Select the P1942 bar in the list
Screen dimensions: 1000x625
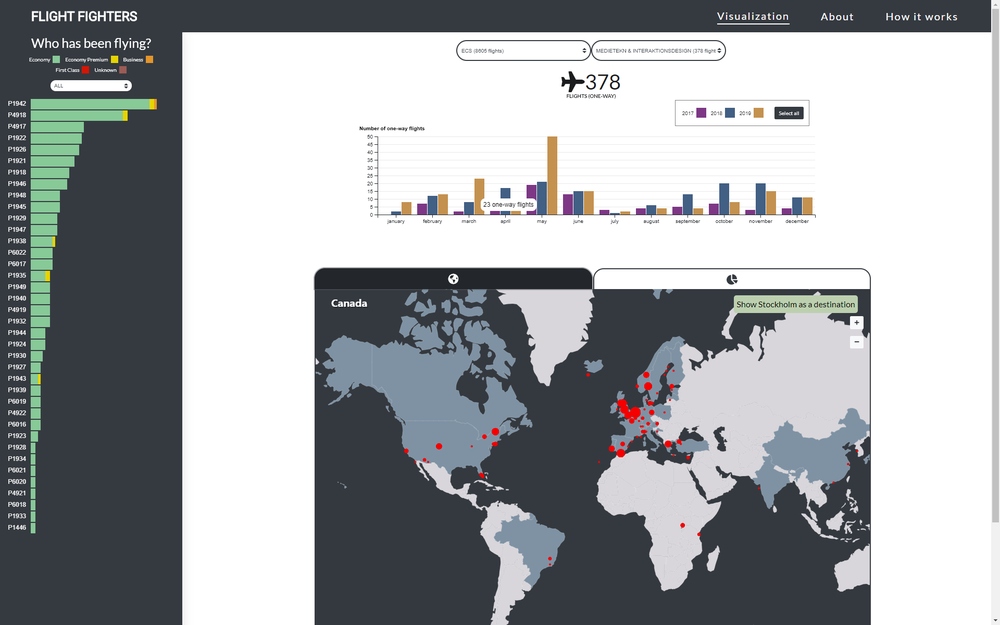point(94,104)
